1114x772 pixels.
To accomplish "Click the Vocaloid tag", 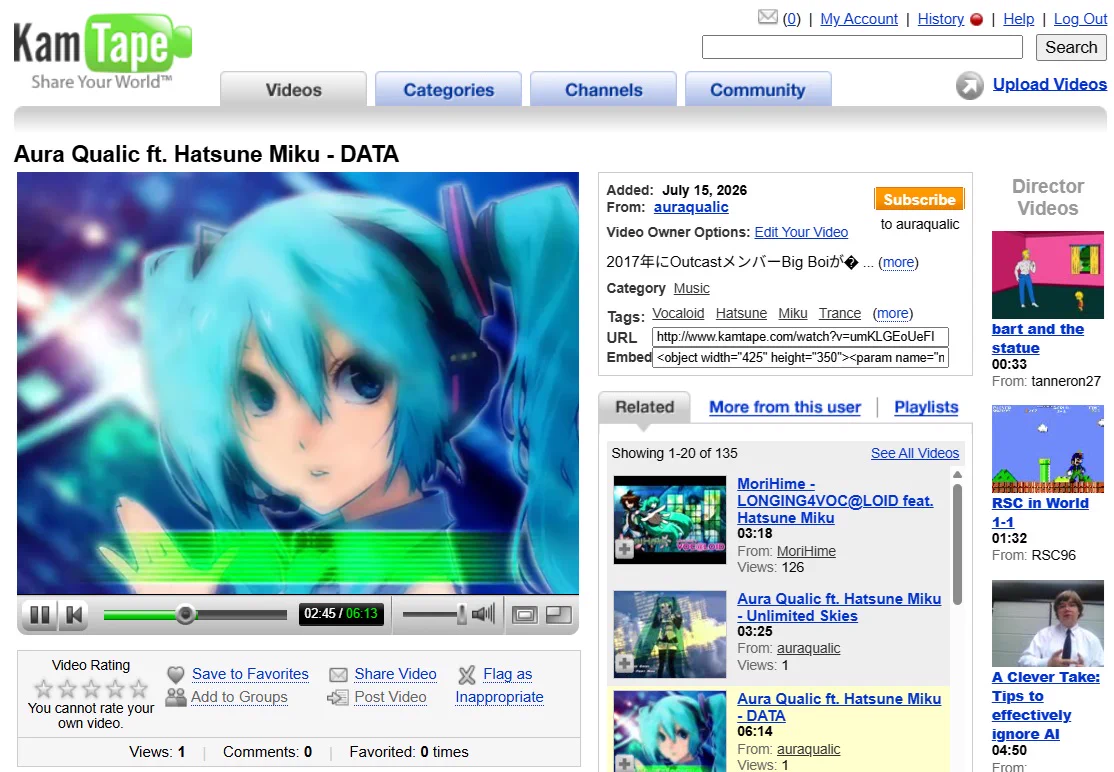I will 678,313.
